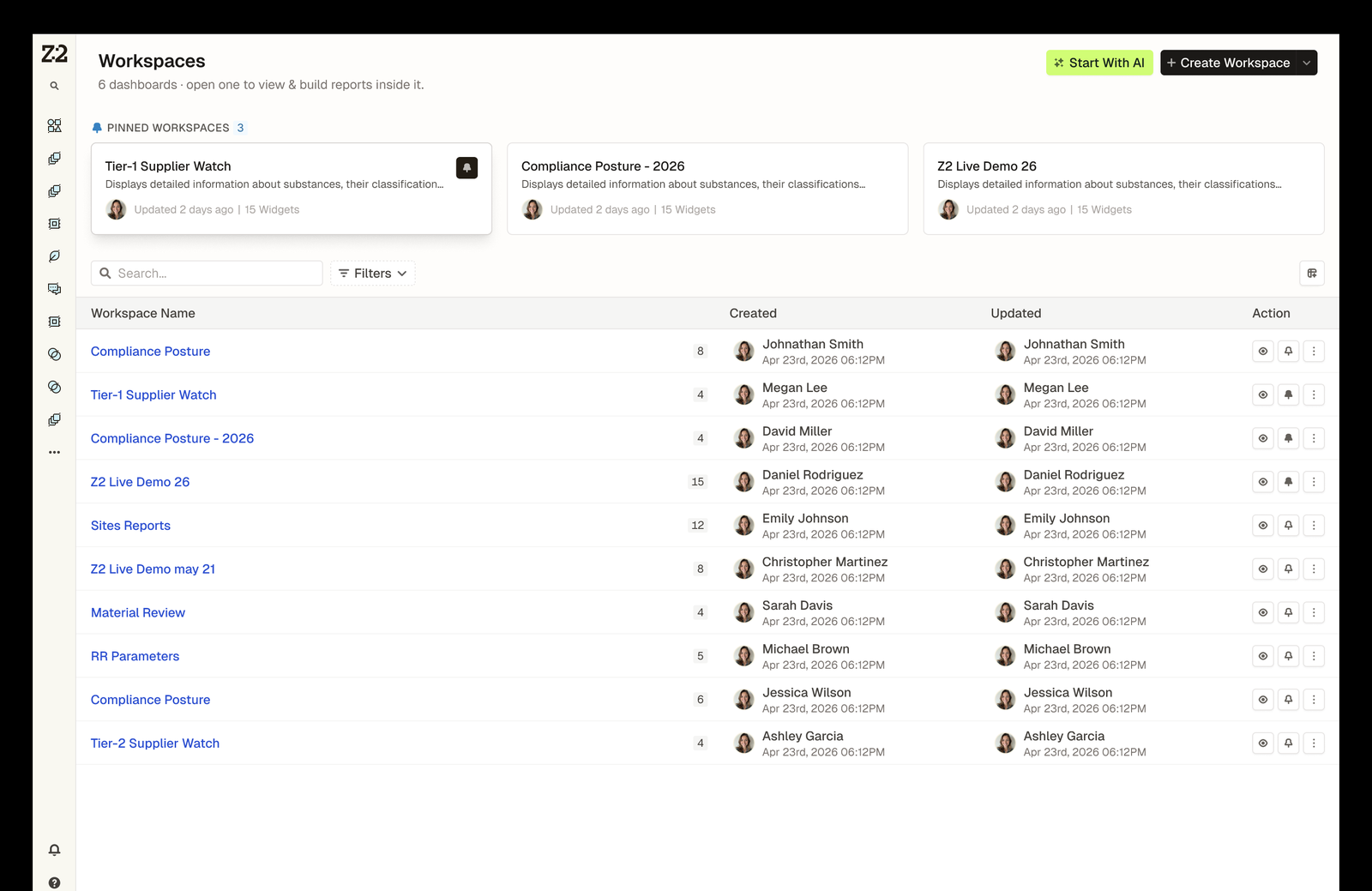Open the help question mark icon
This screenshot has height=891, width=1372.
pyautogui.click(x=54, y=882)
